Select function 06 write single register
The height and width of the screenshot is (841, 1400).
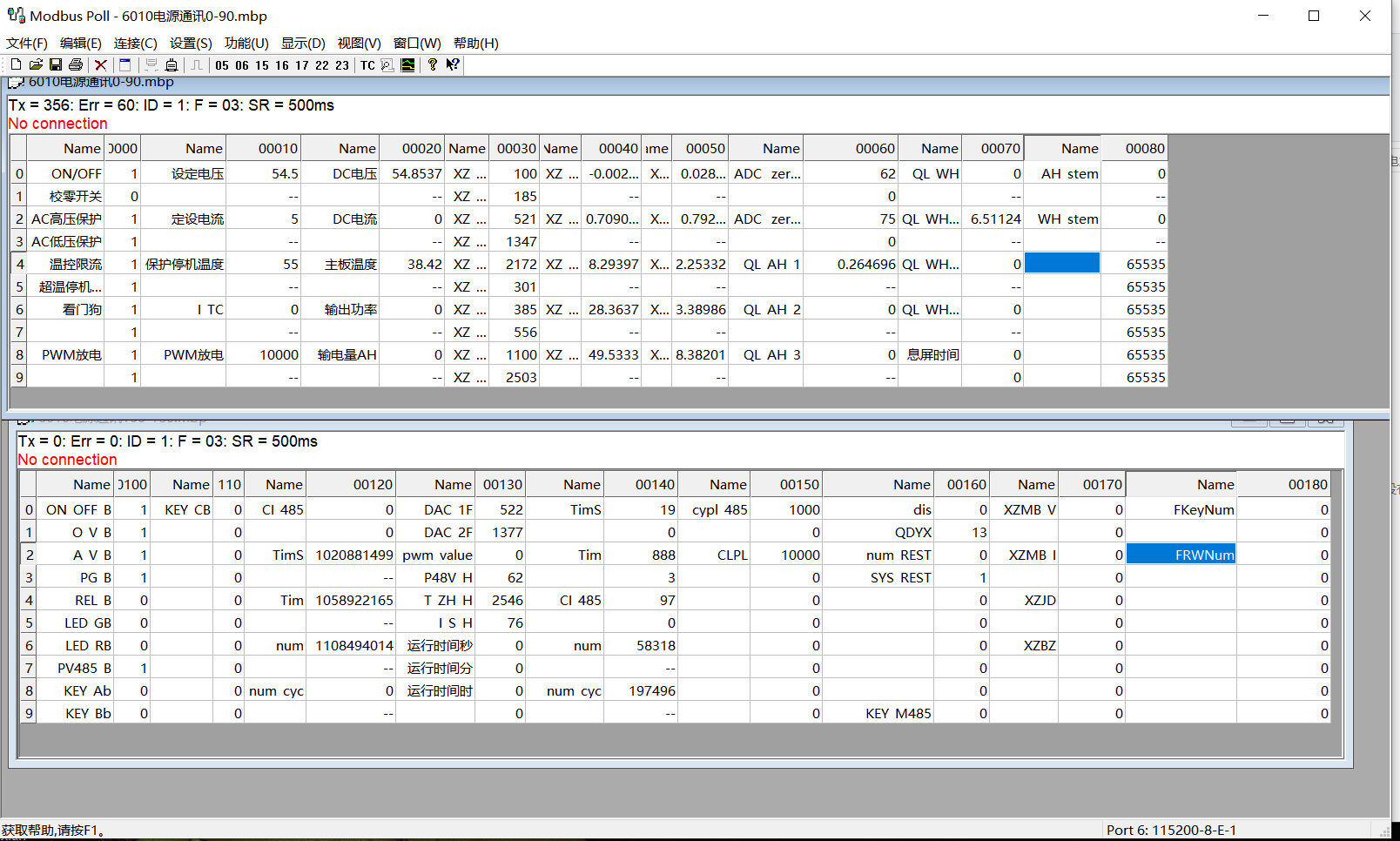242,65
